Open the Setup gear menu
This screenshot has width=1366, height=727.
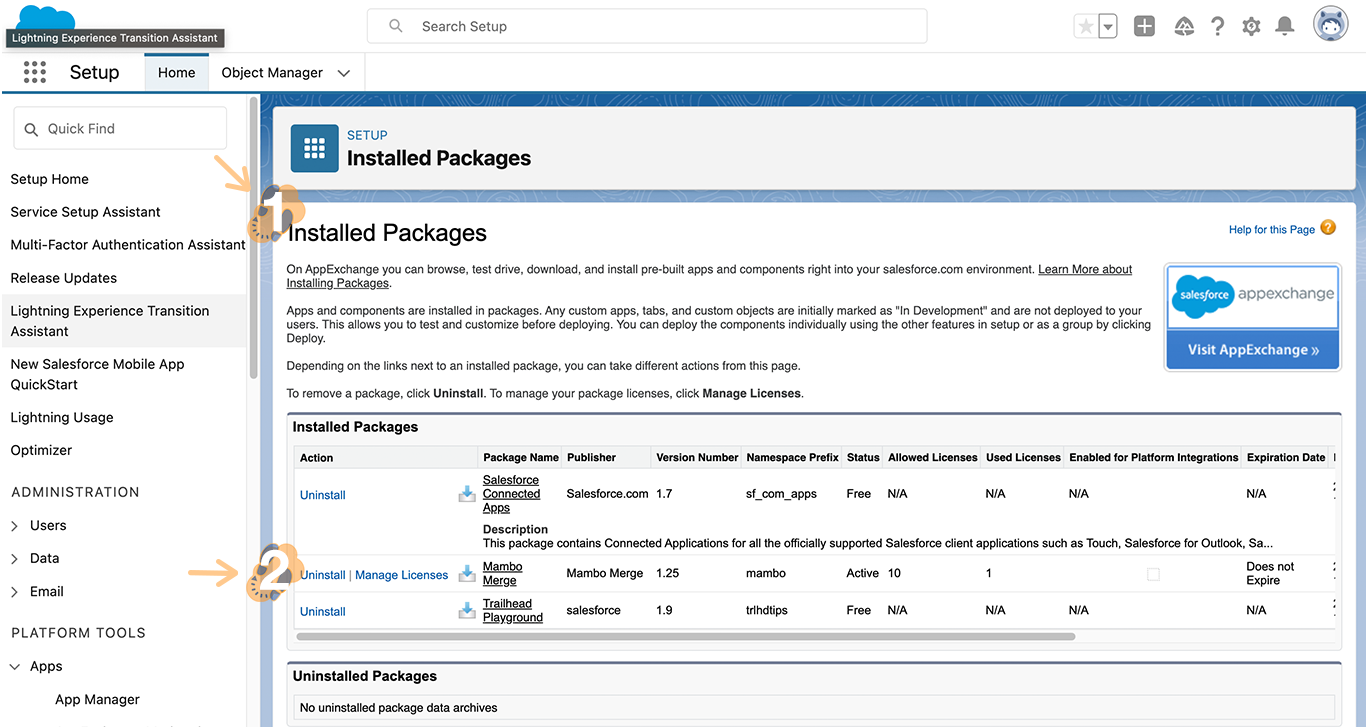tap(1251, 27)
